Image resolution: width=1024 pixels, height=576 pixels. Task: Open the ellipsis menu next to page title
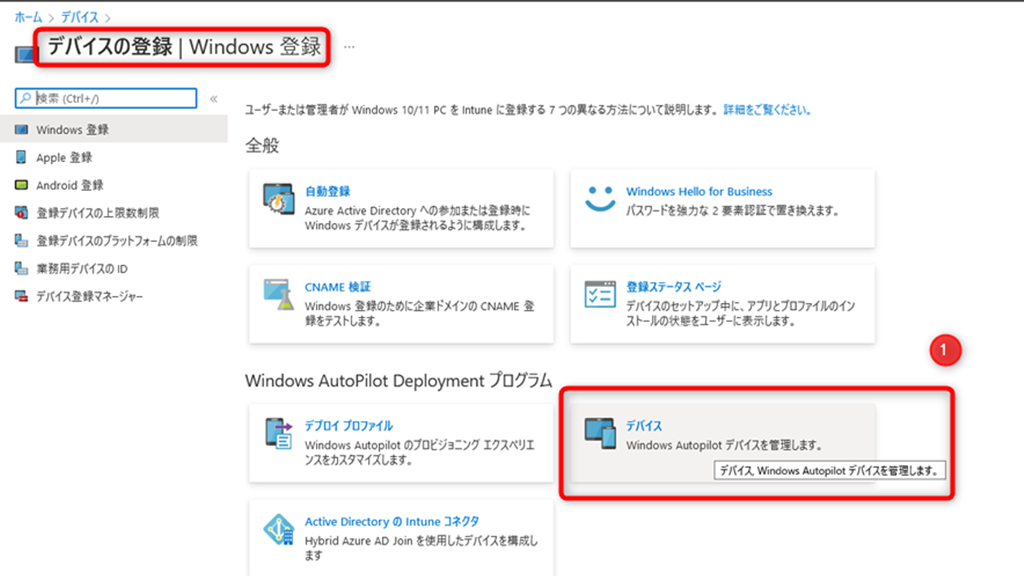pos(349,47)
